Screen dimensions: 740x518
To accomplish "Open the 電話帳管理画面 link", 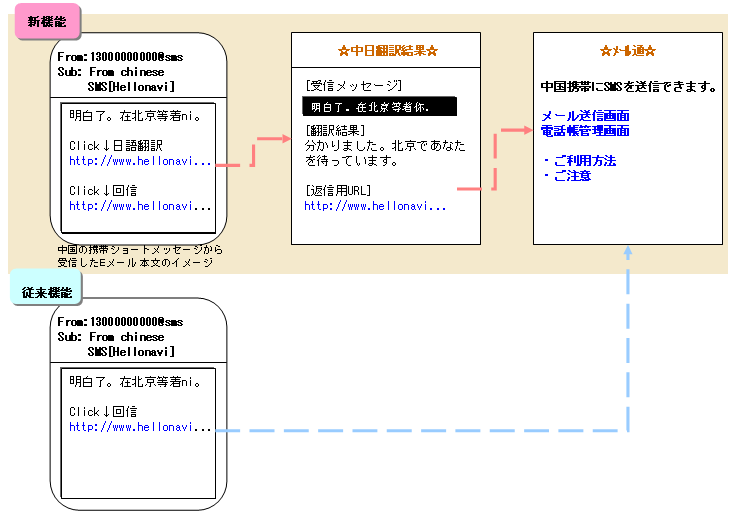I will pyautogui.click(x=585, y=131).
